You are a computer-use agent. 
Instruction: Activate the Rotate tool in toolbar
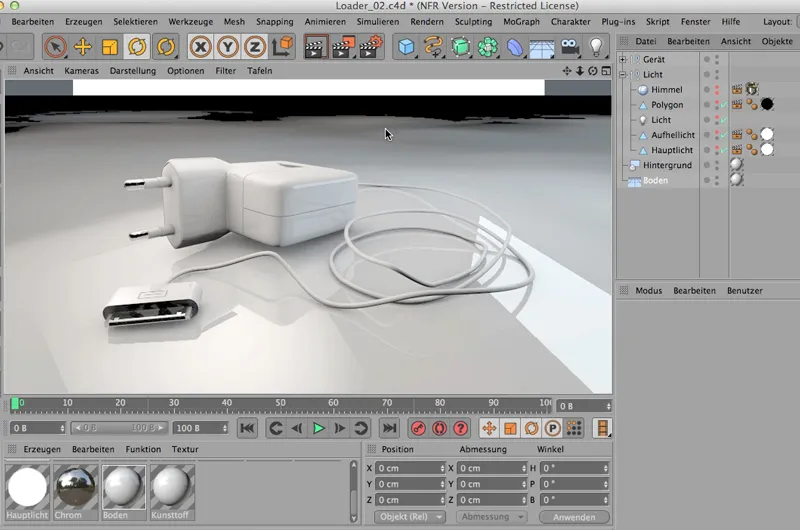pos(137,47)
